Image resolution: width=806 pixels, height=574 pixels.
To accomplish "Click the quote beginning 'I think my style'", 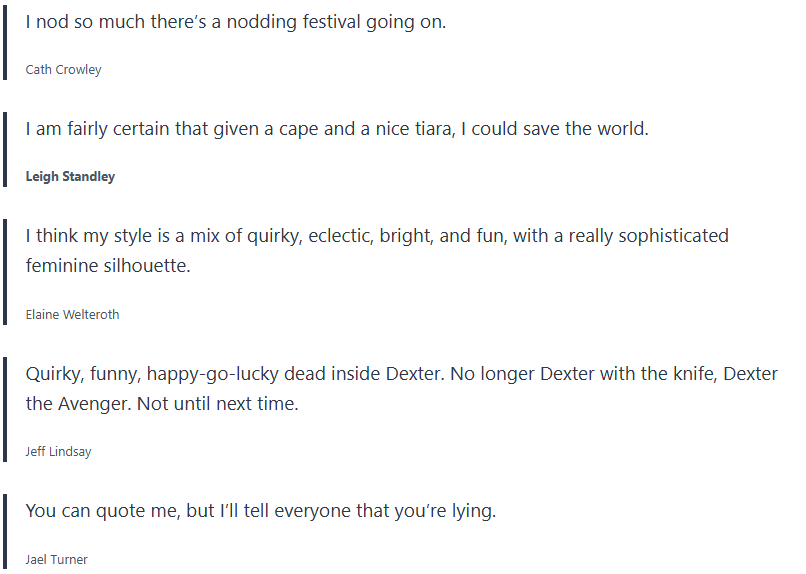I will [x=376, y=236].
